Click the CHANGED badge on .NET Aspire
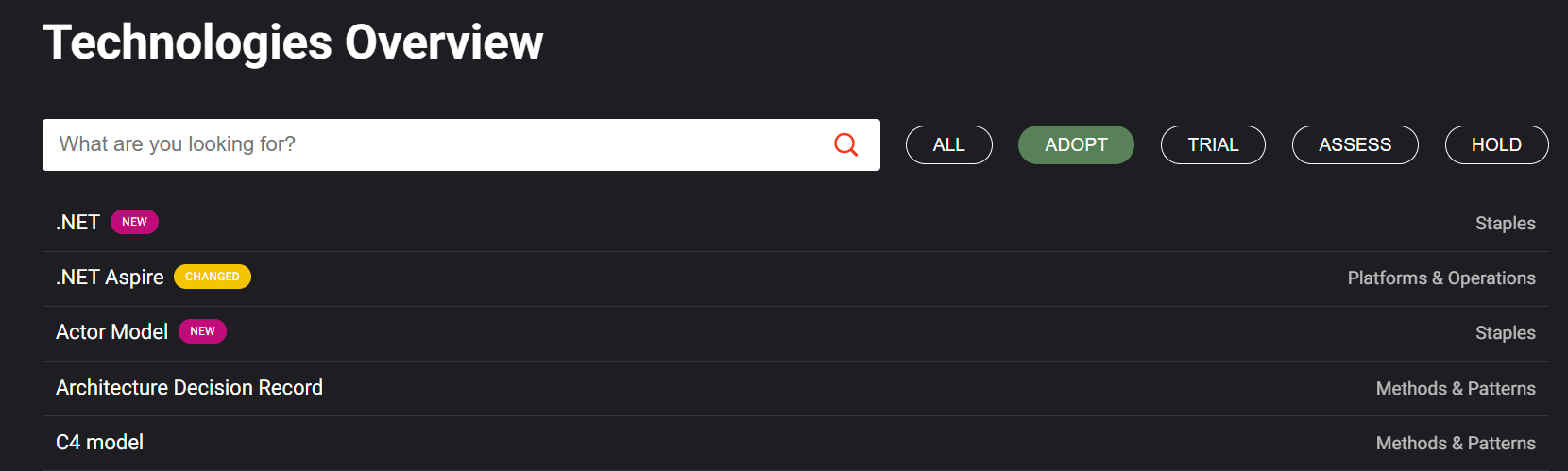 [x=213, y=277]
